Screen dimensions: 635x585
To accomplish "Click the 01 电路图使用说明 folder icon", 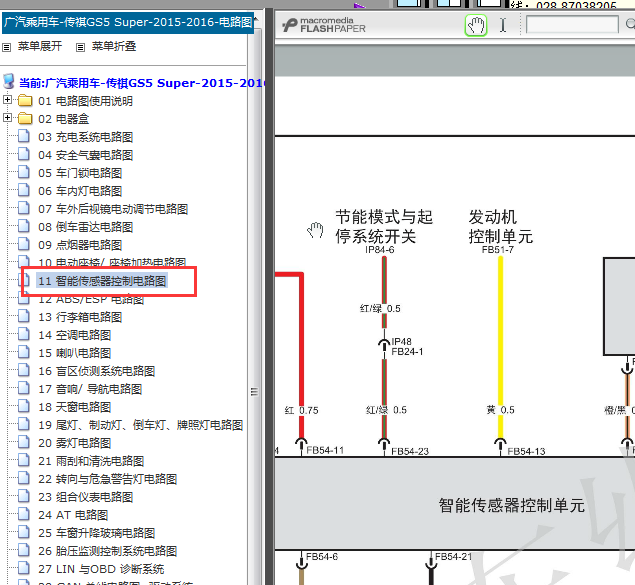I will (x=25, y=100).
